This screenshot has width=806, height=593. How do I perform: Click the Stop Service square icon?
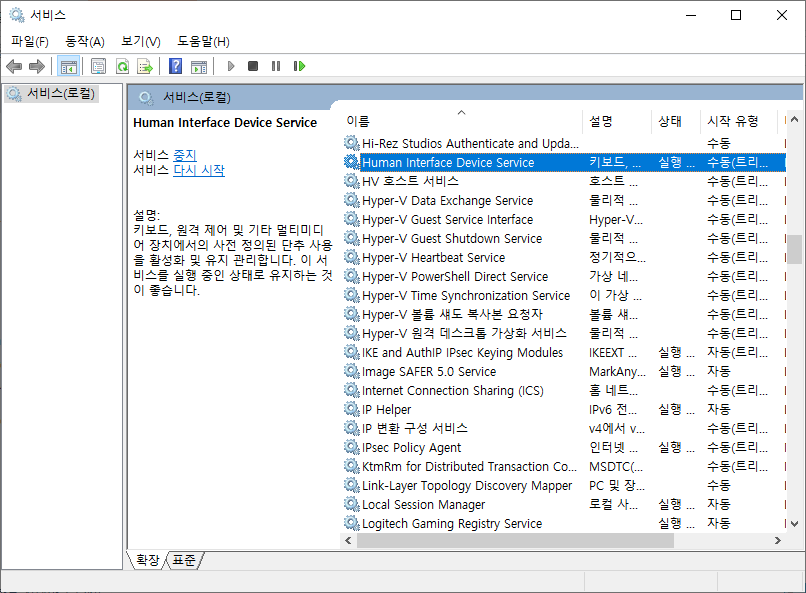pyautogui.click(x=253, y=66)
